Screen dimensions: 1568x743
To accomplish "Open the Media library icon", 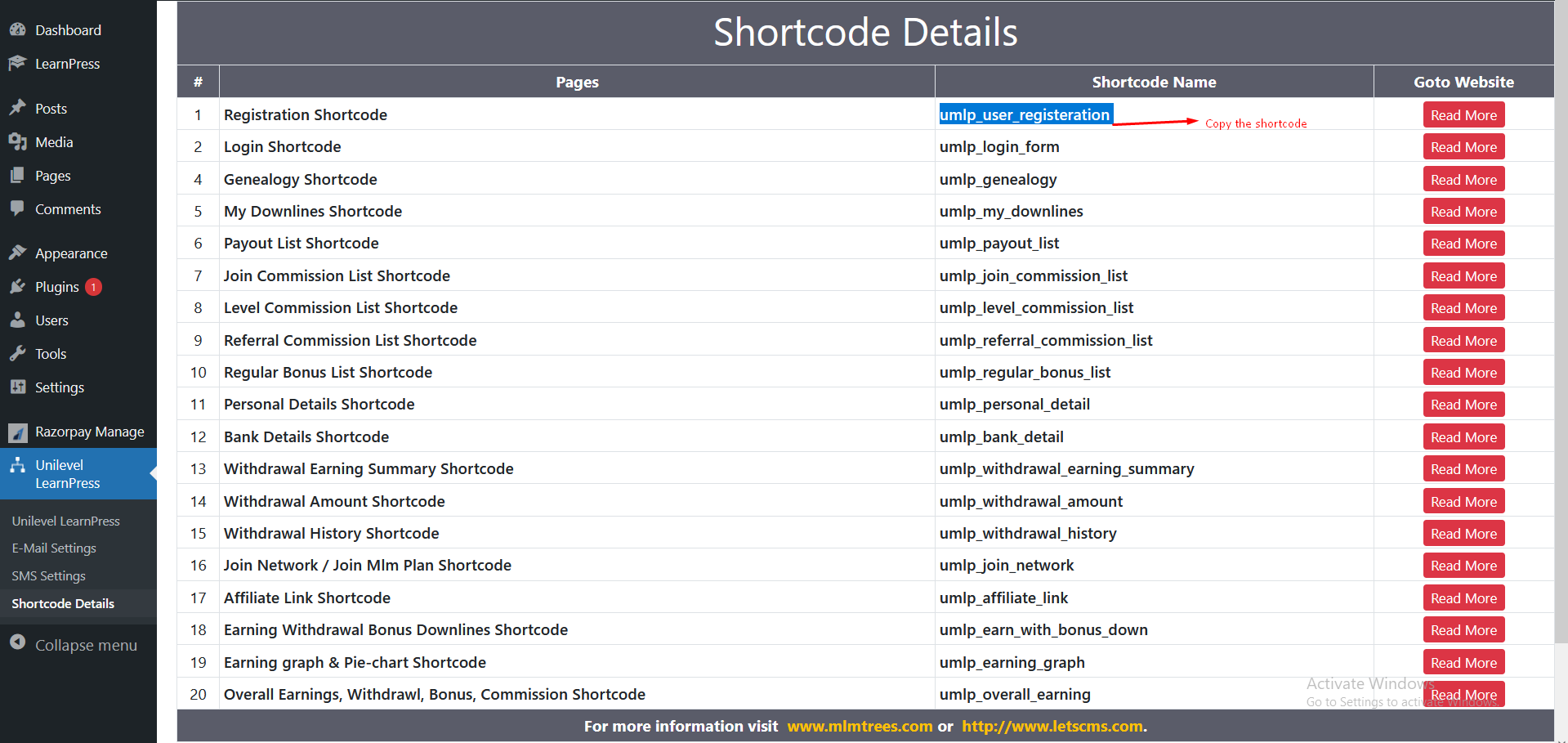I will [x=18, y=141].
